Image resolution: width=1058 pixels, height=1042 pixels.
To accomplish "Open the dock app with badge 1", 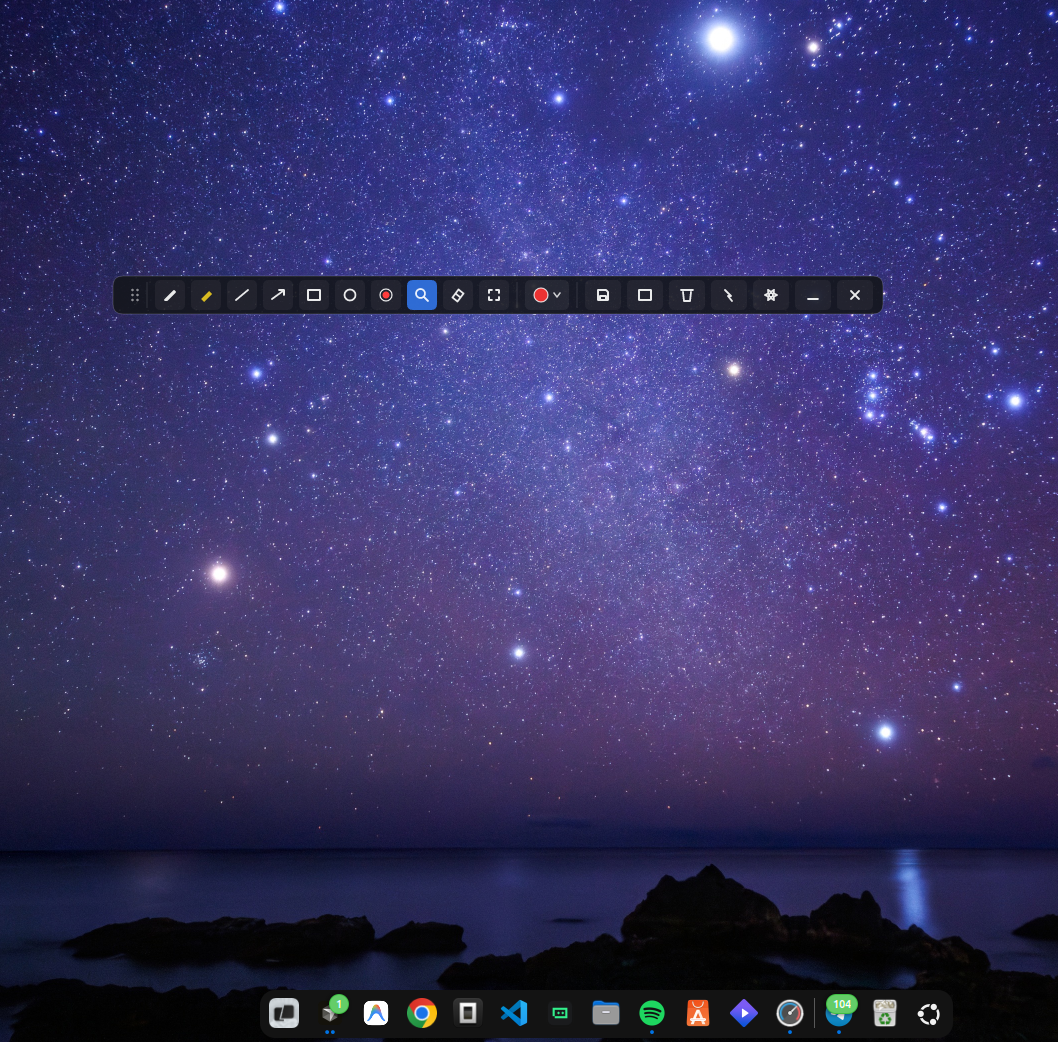I will [330, 1013].
